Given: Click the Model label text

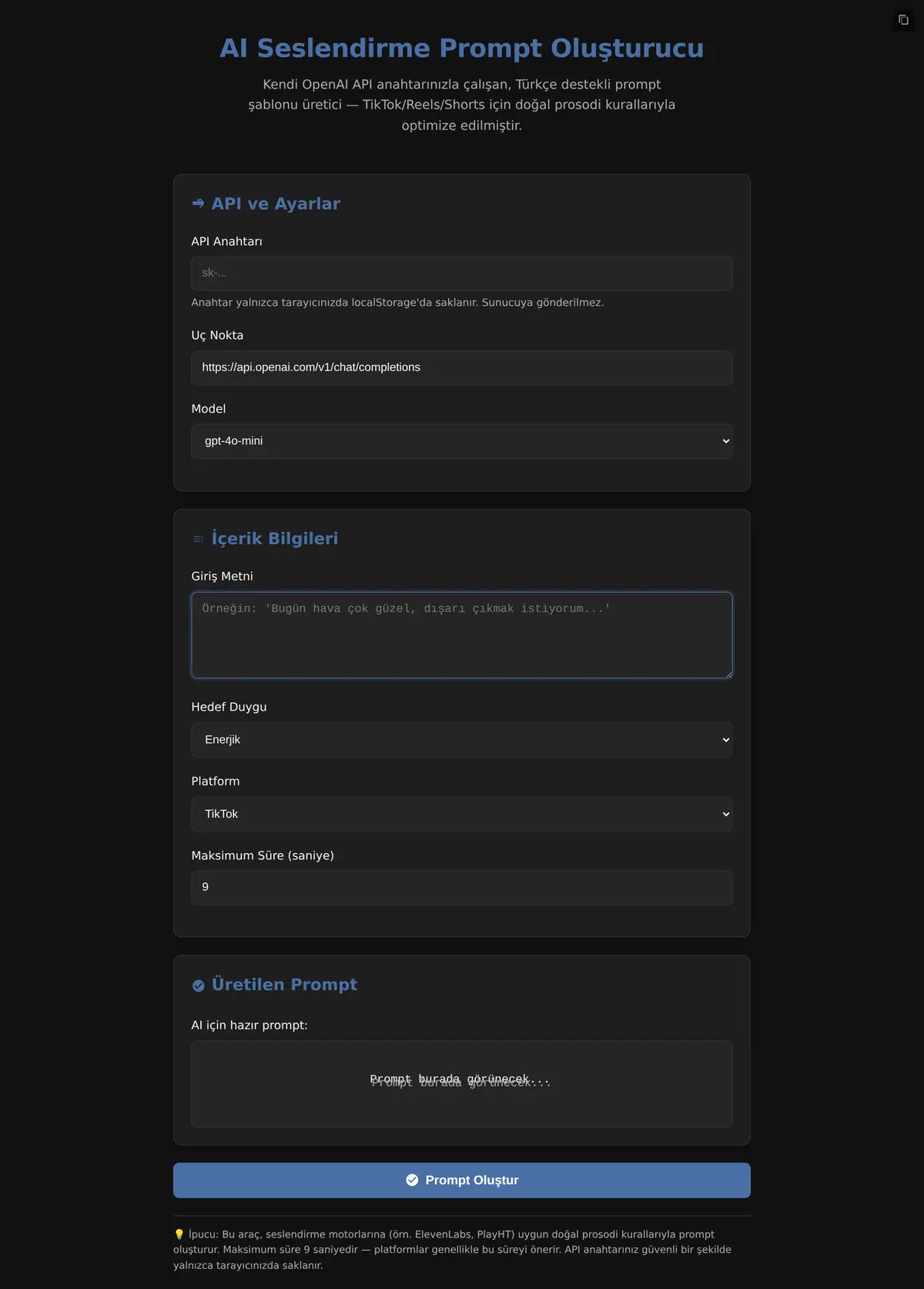Looking at the screenshot, I should [x=209, y=409].
